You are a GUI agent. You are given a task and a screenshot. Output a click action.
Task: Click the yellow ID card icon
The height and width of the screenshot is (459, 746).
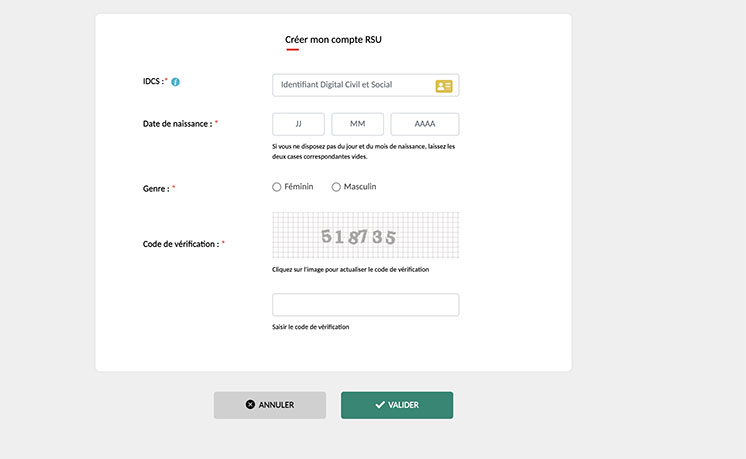(x=444, y=86)
